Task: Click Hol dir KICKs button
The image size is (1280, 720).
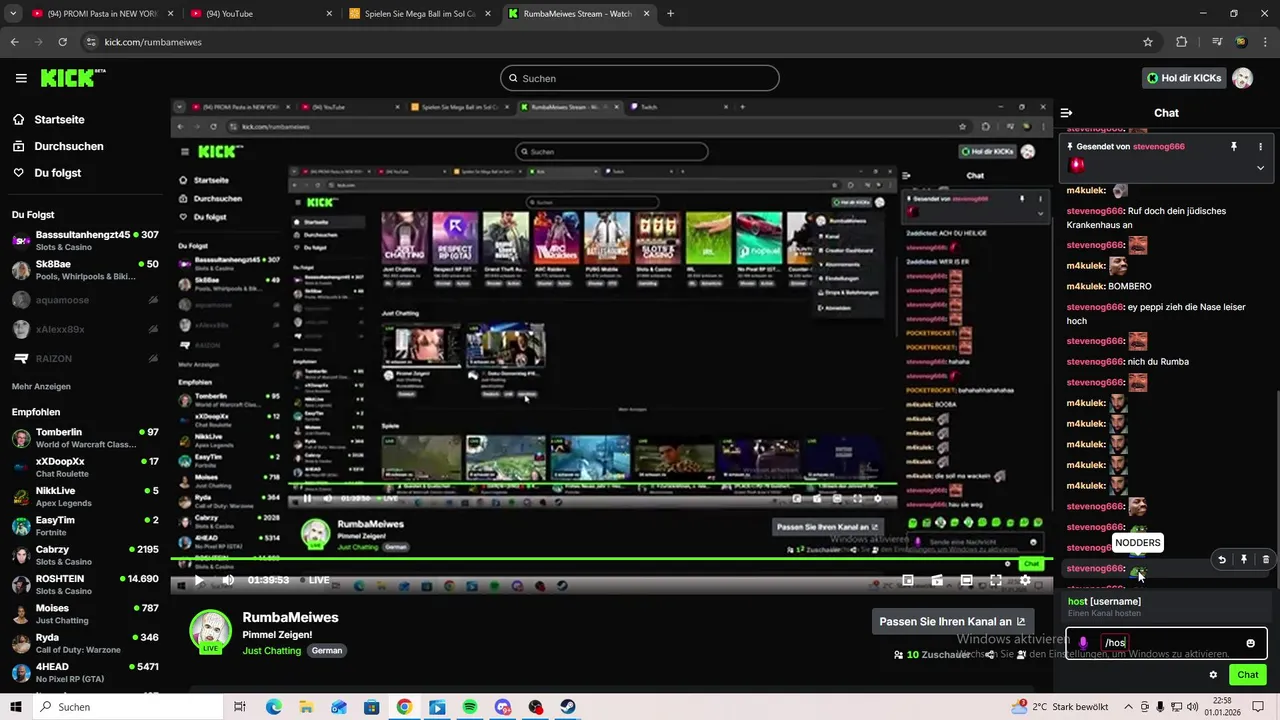Action: pyautogui.click(x=1184, y=78)
